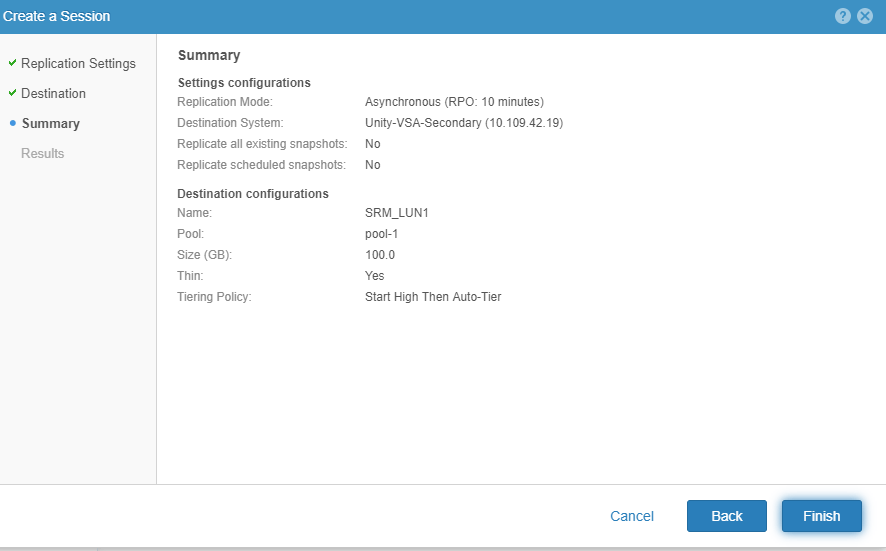The height and width of the screenshot is (551, 886).
Task: Go Back to previous step
Action: click(x=726, y=516)
